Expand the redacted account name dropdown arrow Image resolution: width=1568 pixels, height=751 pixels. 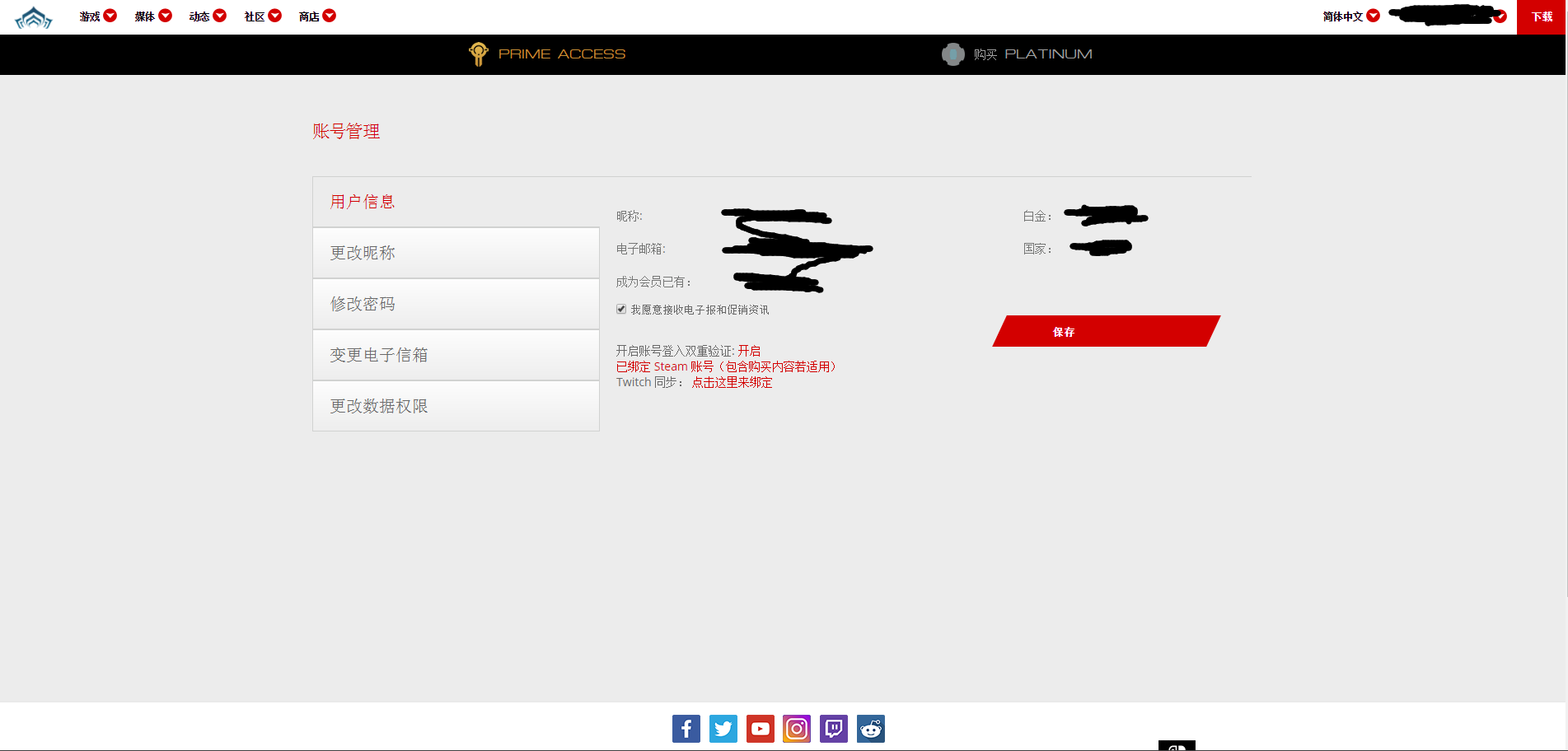point(1501,16)
